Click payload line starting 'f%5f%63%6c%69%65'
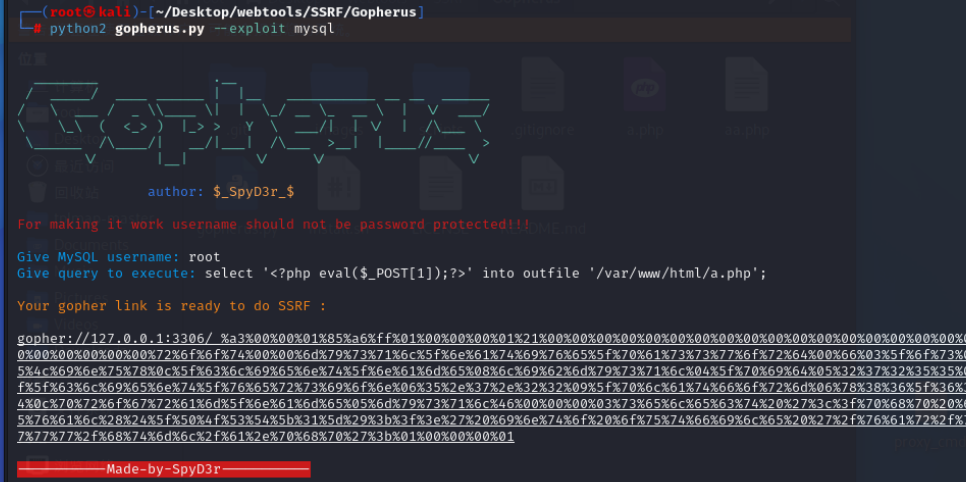 click(492, 388)
